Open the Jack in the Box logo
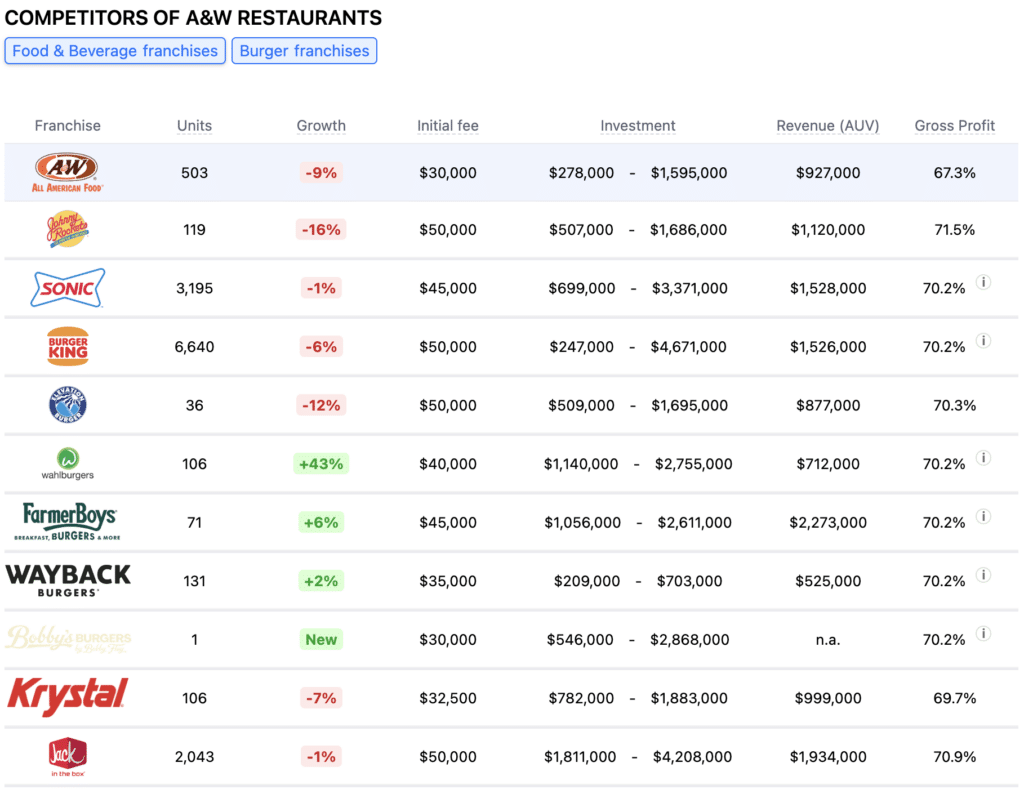Screen dimensions: 1024x803 pyautogui.click(x=67, y=757)
